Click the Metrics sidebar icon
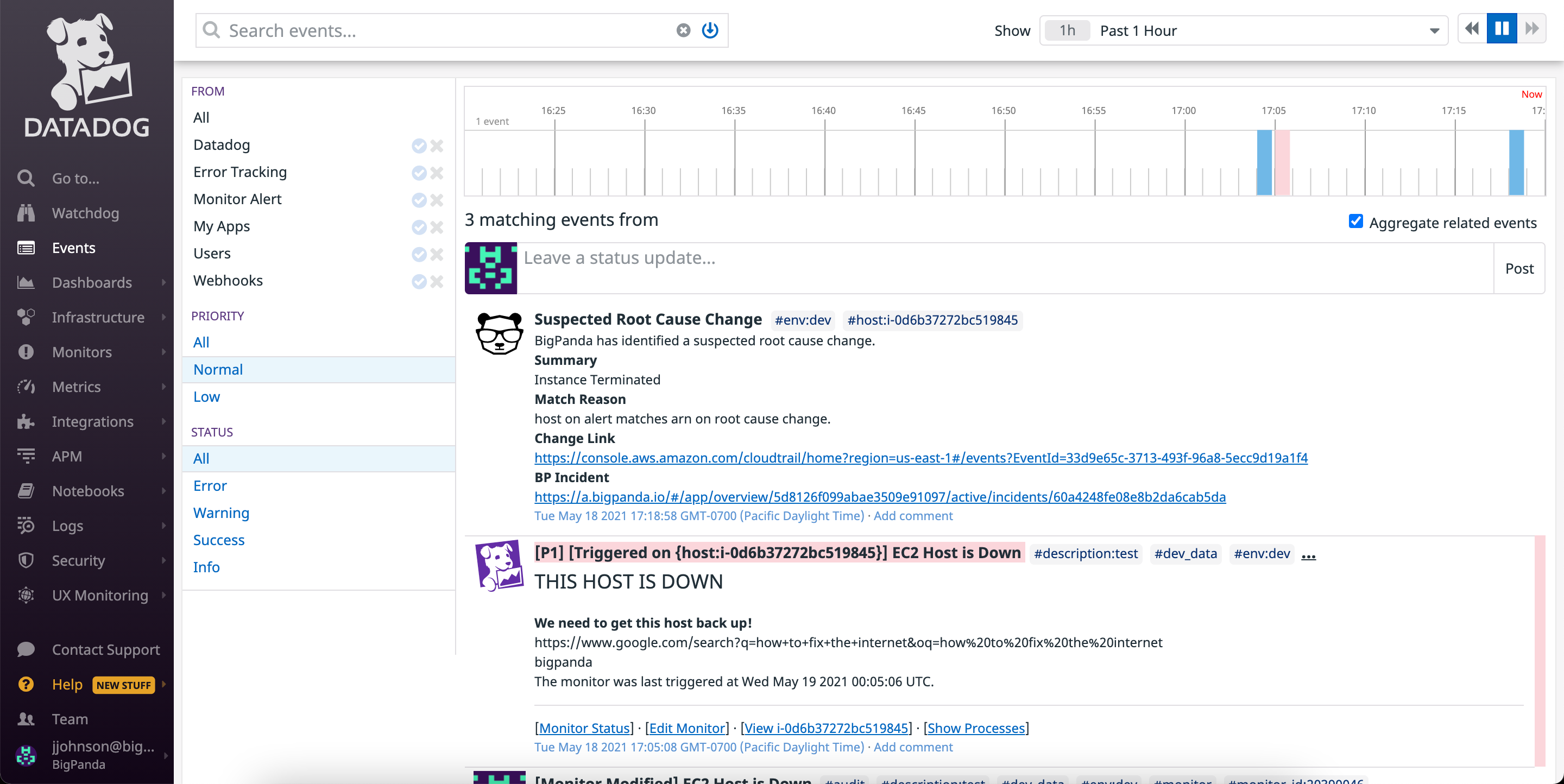Viewport: 1564px width, 784px height. [x=26, y=387]
